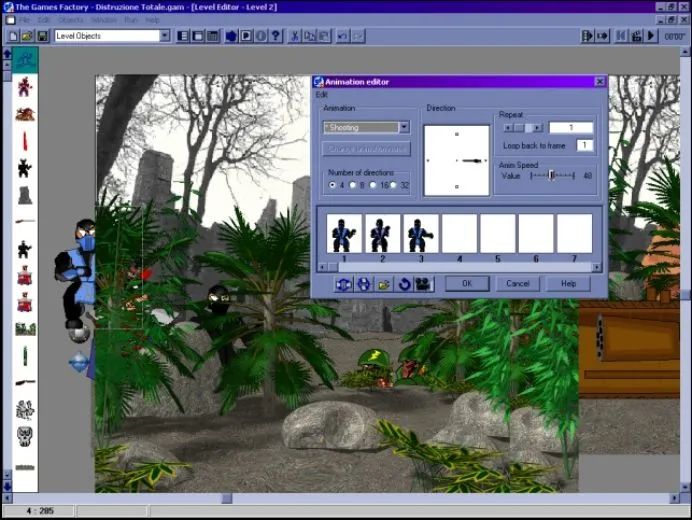The height and width of the screenshot is (520, 692).
Task: Click Repeat slider left arrow
Action: pyautogui.click(x=508, y=128)
